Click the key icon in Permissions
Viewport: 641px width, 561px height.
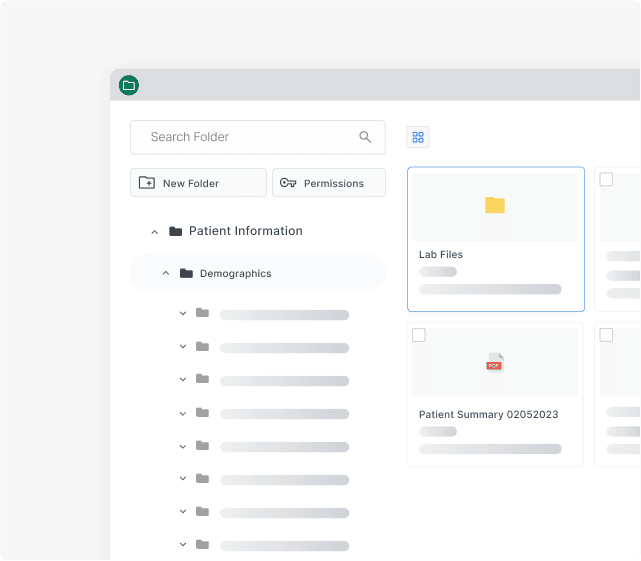tap(288, 183)
